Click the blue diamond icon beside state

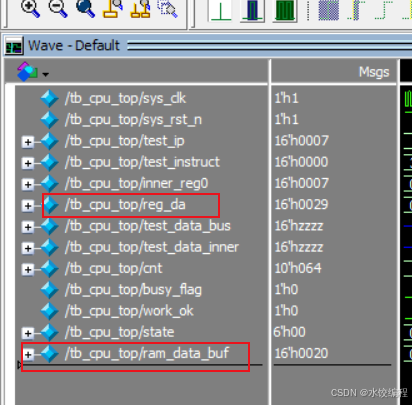click(x=50, y=332)
